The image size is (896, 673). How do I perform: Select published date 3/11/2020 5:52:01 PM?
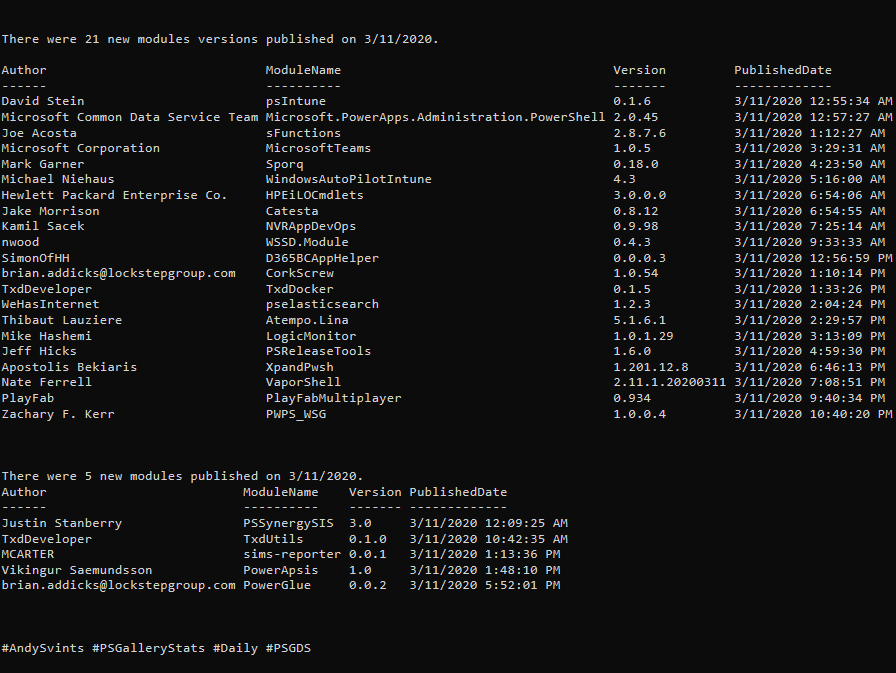tap(485, 586)
